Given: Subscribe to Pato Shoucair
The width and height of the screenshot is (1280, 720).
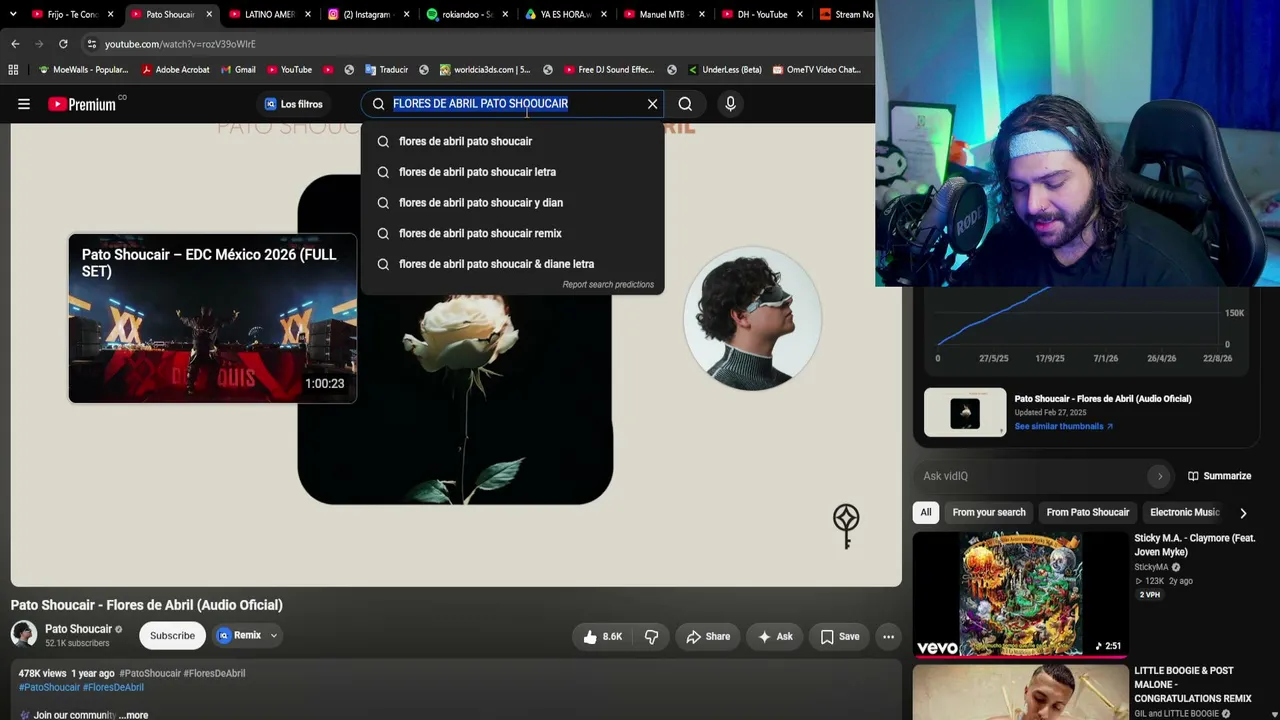Looking at the screenshot, I should tap(172, 636).
